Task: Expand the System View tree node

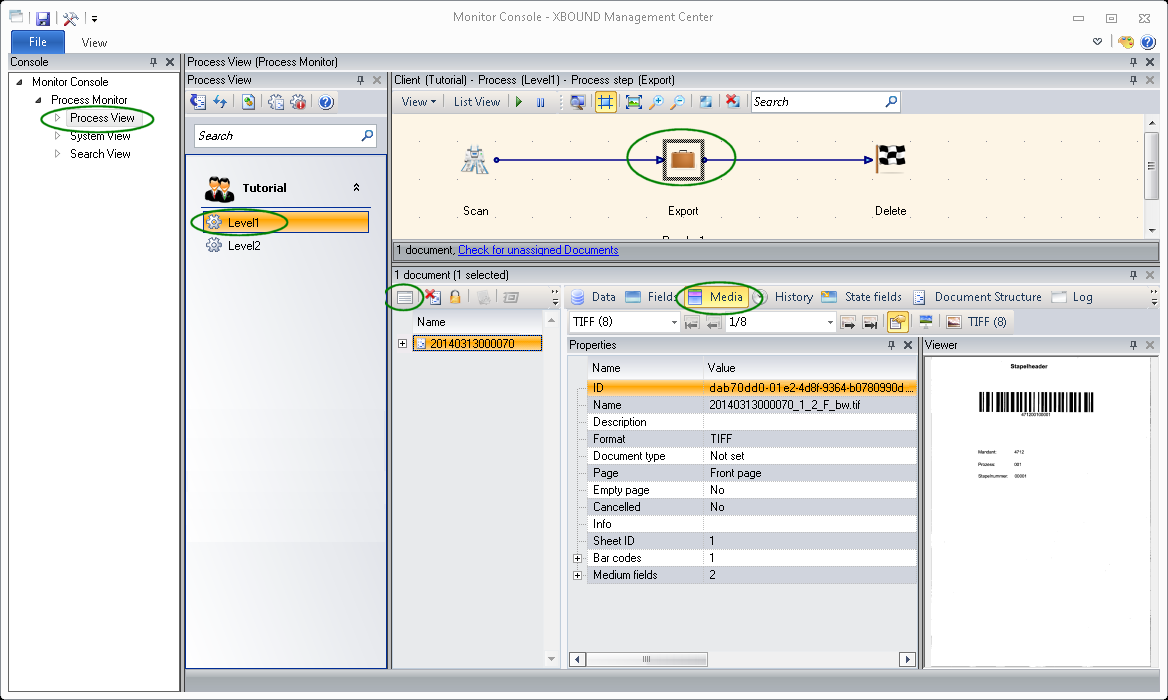Action: (57, 136)
